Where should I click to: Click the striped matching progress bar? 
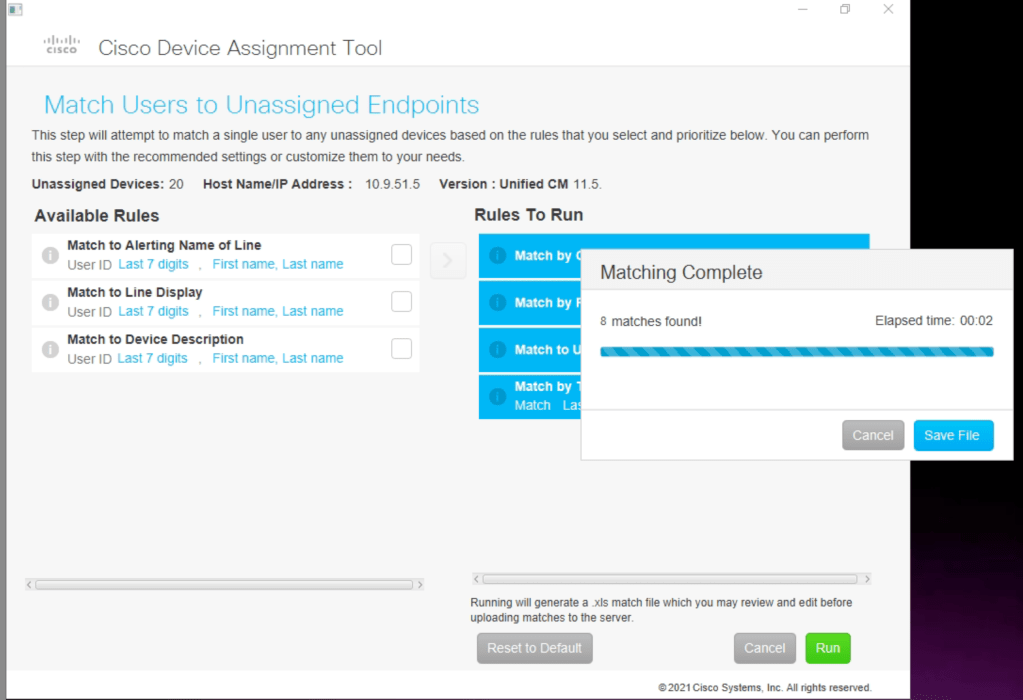coord(796,352)
